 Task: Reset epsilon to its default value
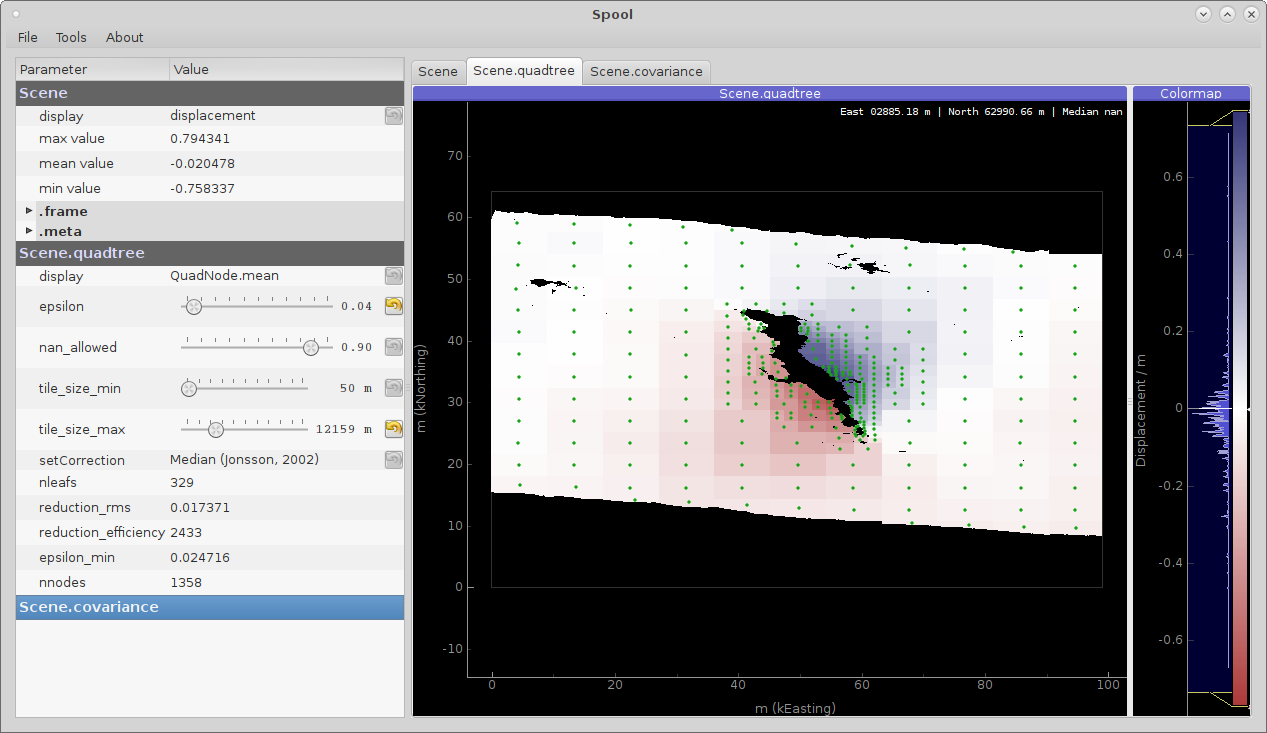point(394,306)
